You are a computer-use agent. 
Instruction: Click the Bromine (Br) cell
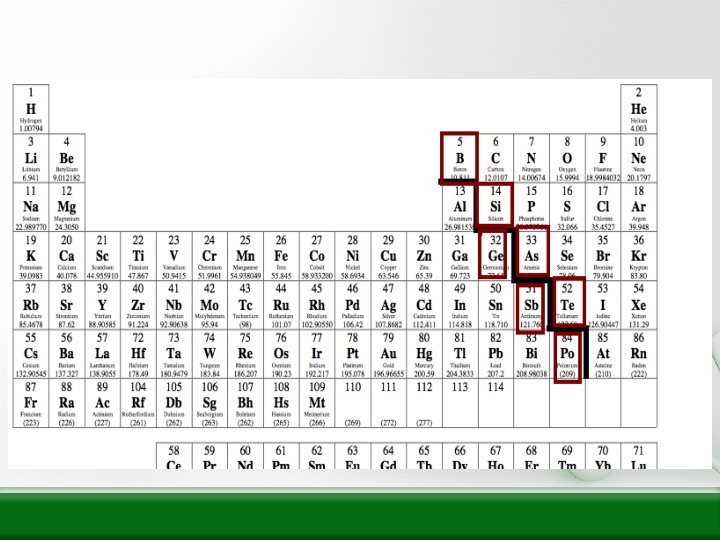pos(603,256)
